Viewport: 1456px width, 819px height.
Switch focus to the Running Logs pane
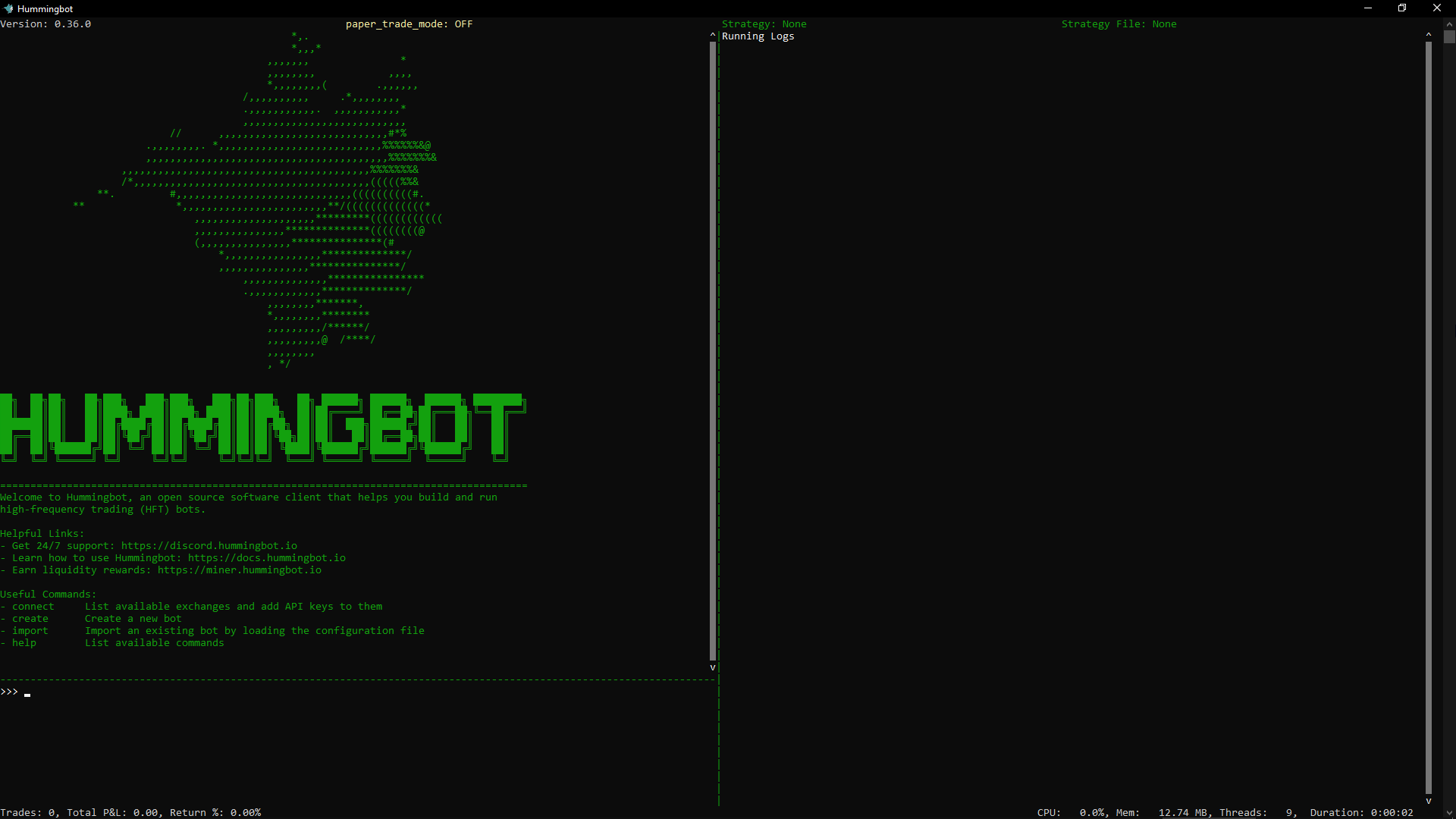click(1062, 379)
